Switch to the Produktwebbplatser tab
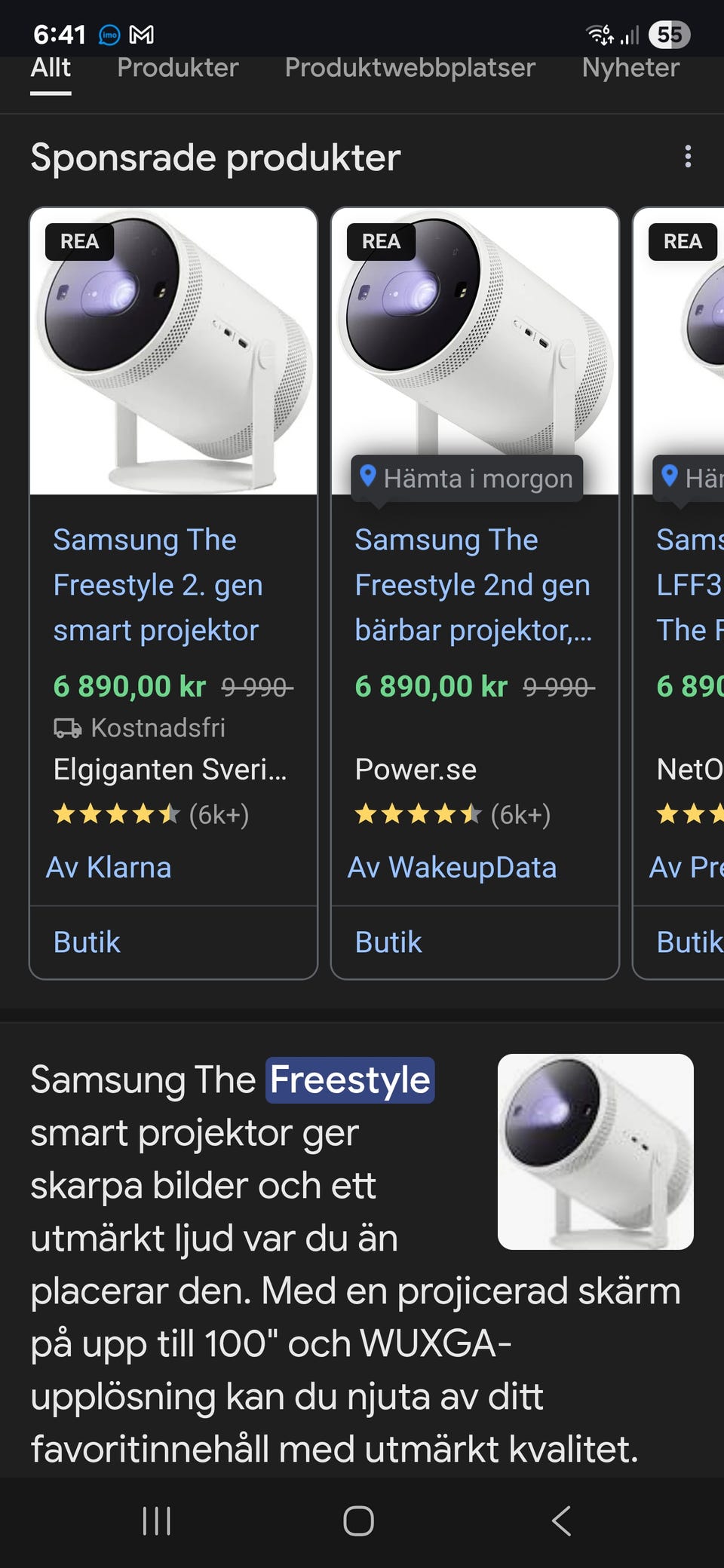724x1568 pixels. click(x=410, y=68)
